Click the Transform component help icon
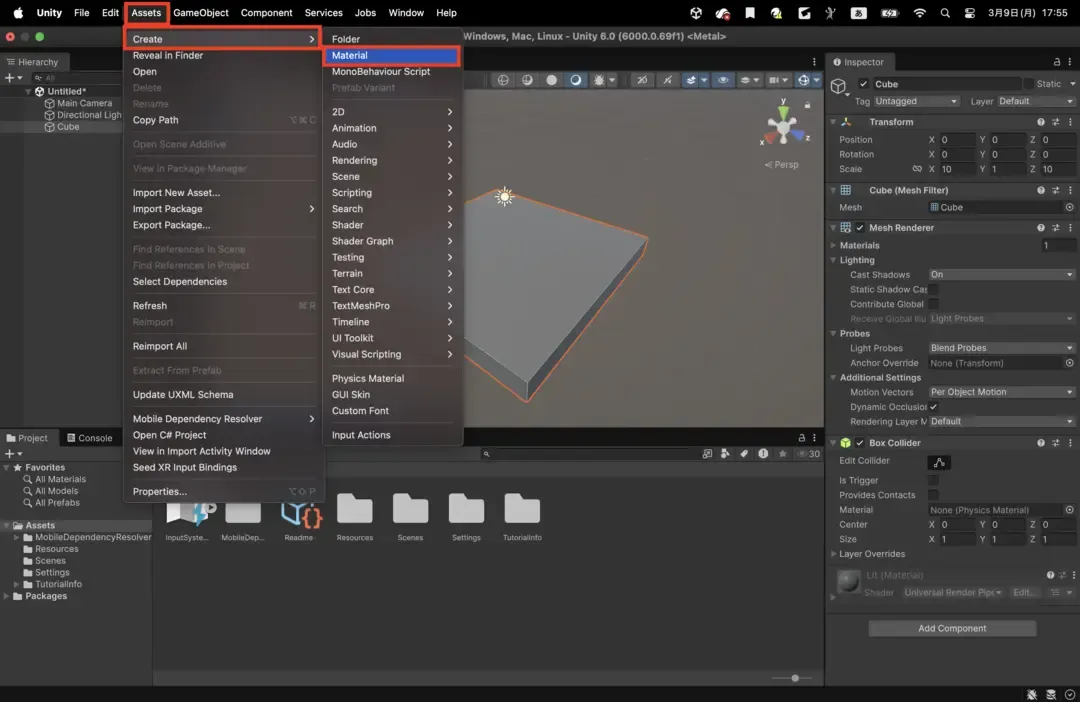Screen dimensions: 1080x702 click(1040, 122)
